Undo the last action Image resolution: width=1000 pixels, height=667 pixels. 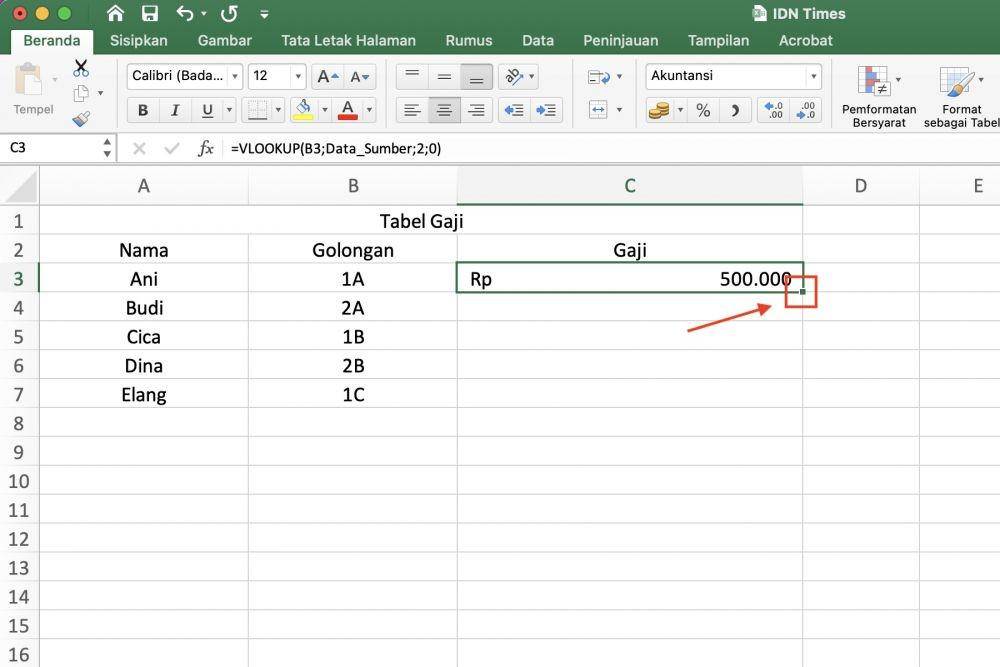point(184,13)
